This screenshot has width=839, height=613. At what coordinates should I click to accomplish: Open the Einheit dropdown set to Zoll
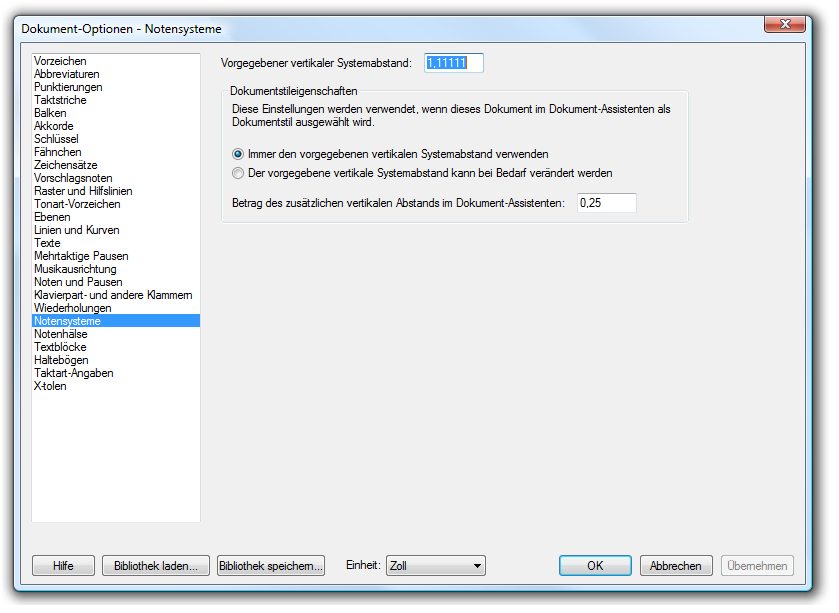pyautogui.click(x=436, y=566)
